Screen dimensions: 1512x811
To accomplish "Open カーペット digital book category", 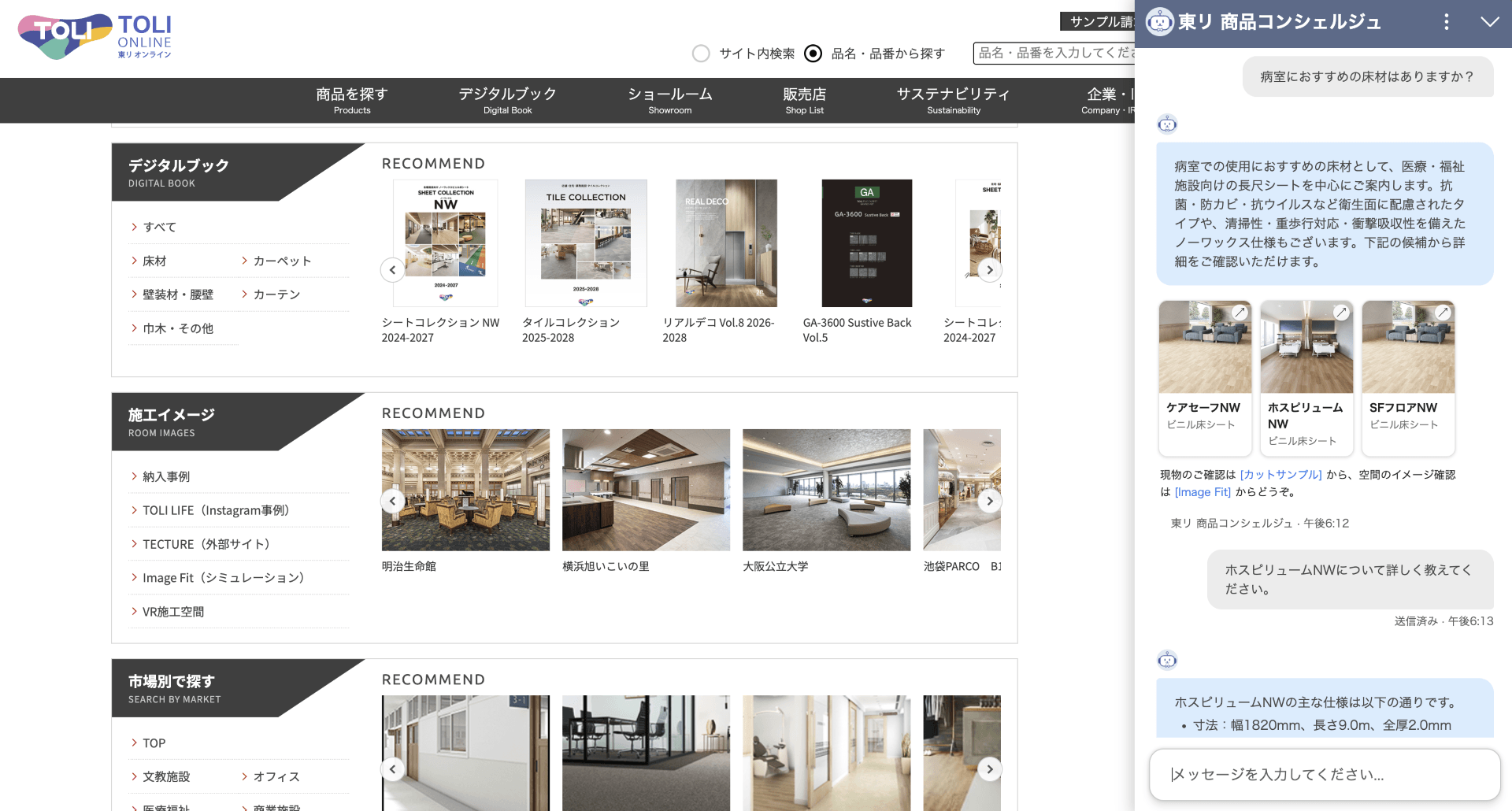I will point(282,261).
